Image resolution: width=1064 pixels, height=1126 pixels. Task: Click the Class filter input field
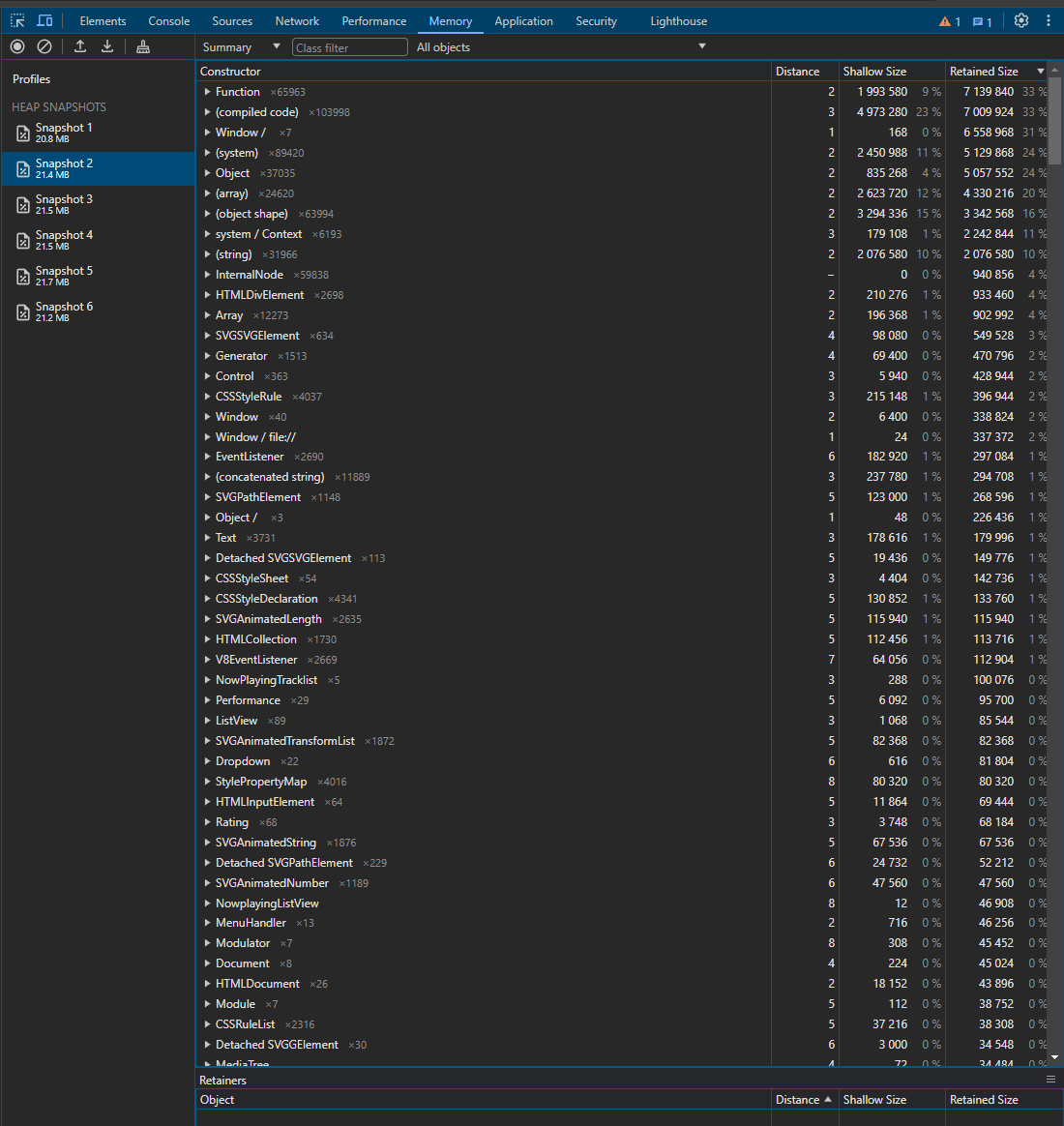pos(349,47)
